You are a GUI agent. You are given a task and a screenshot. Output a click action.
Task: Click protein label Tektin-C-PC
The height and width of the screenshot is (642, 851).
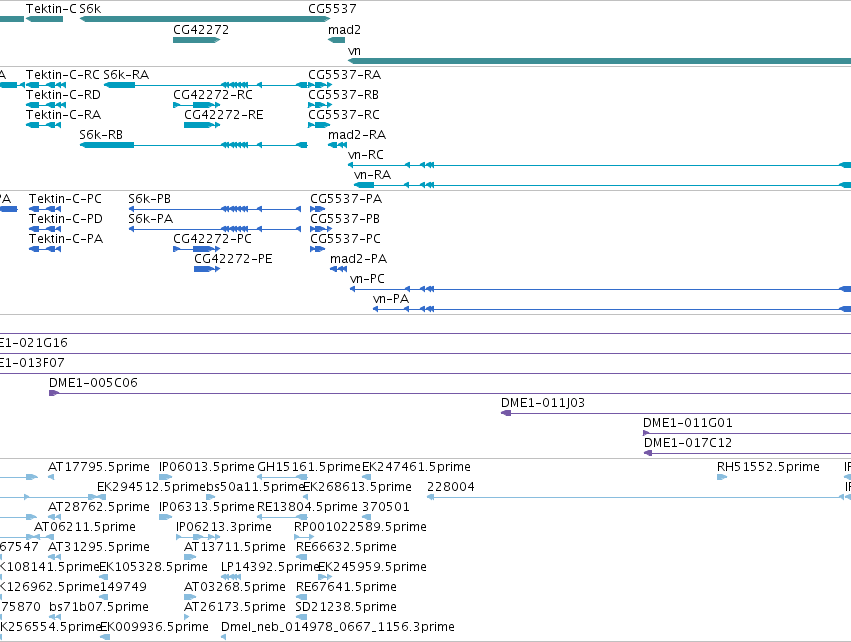[65, 199]
